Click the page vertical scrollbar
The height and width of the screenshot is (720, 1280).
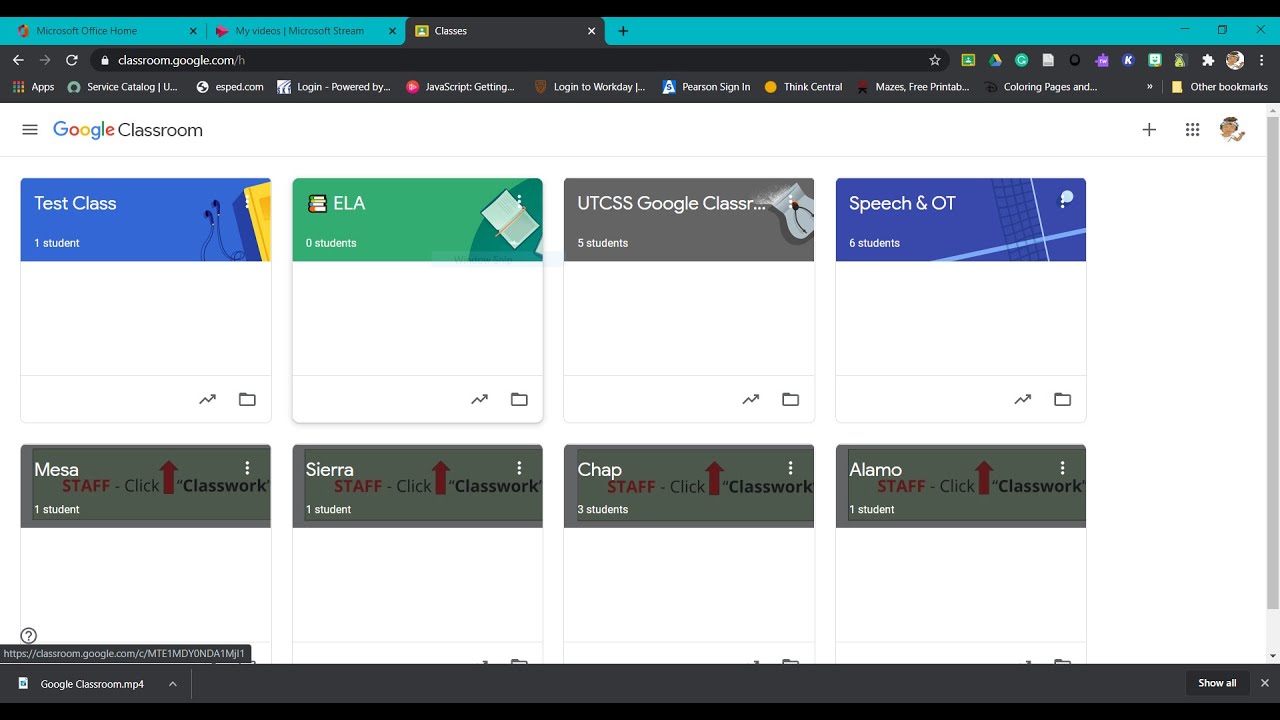click(1272, 365)
